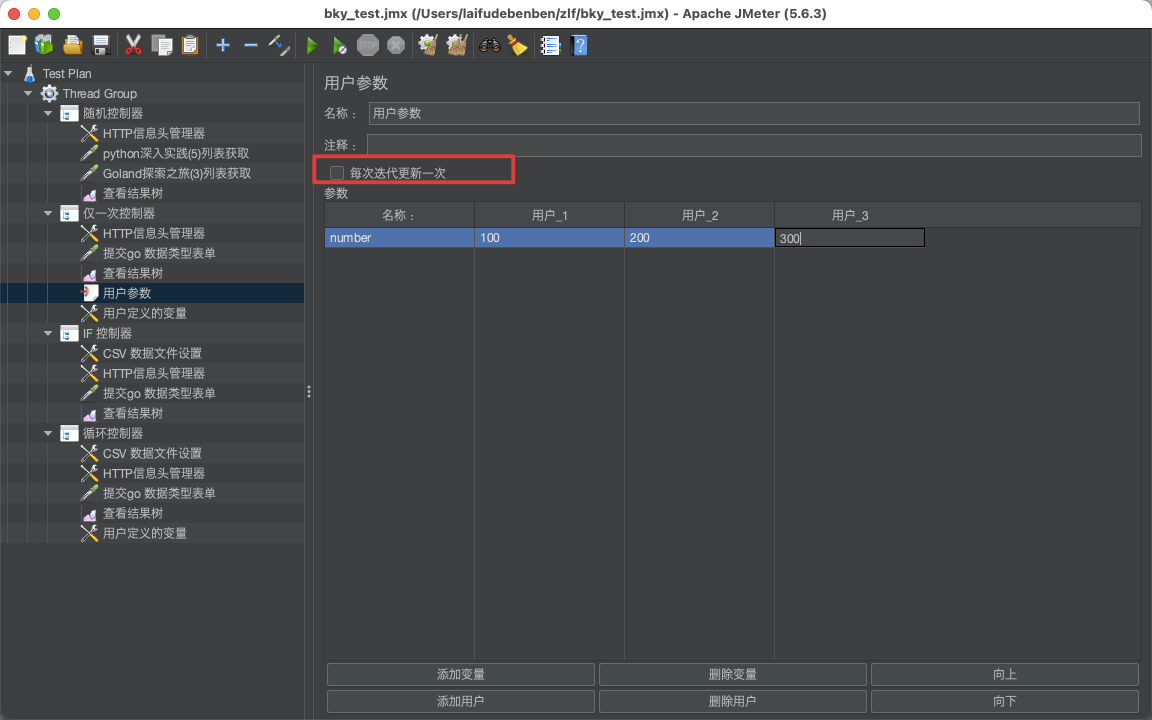Click the Stop test icon
This screenshot has height=720, width=1152.
point(367,46)
